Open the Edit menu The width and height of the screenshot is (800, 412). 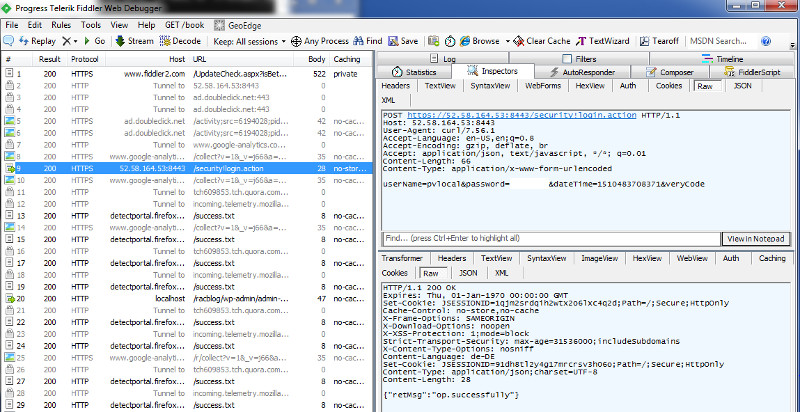coord(35,25)
